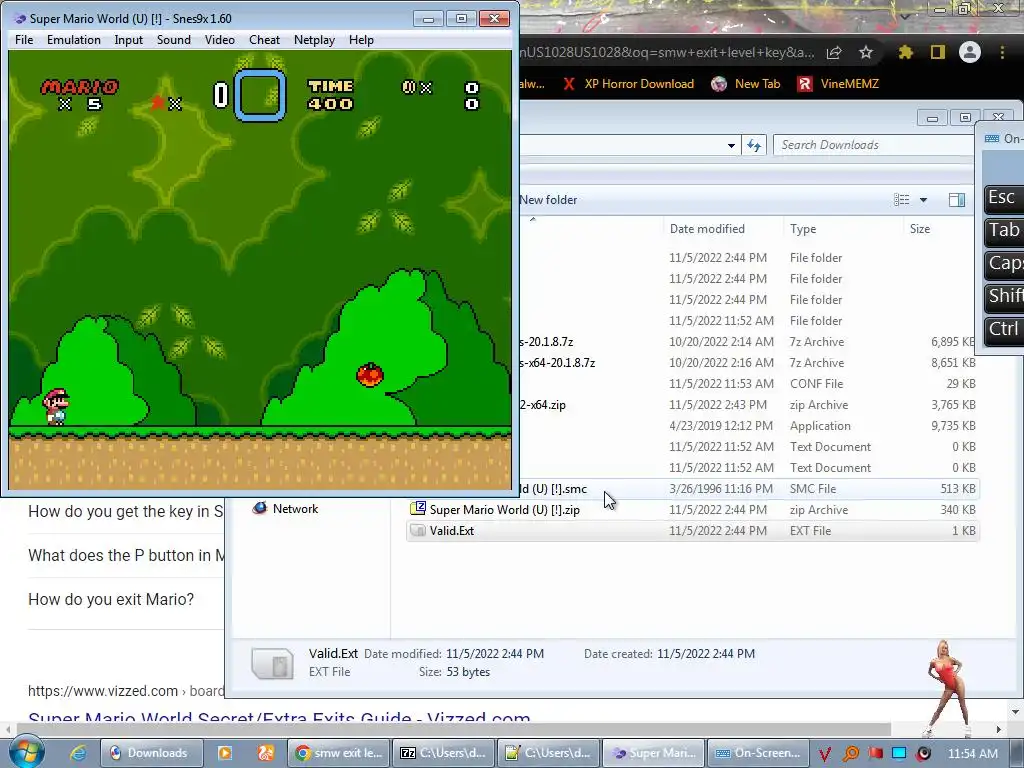Screen dimensions: 1024x768
Task: Expand 'What does the P button' question
Action: (x=125, y=556)
